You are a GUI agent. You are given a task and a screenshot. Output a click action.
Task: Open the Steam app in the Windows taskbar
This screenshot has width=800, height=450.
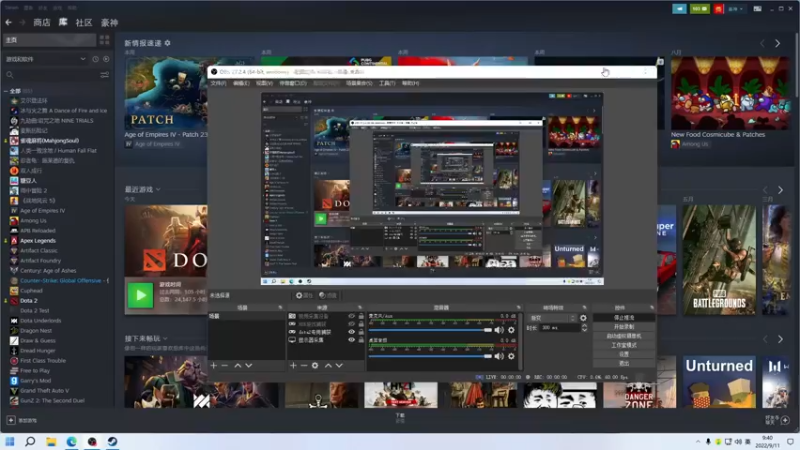[x=112, y=441]
